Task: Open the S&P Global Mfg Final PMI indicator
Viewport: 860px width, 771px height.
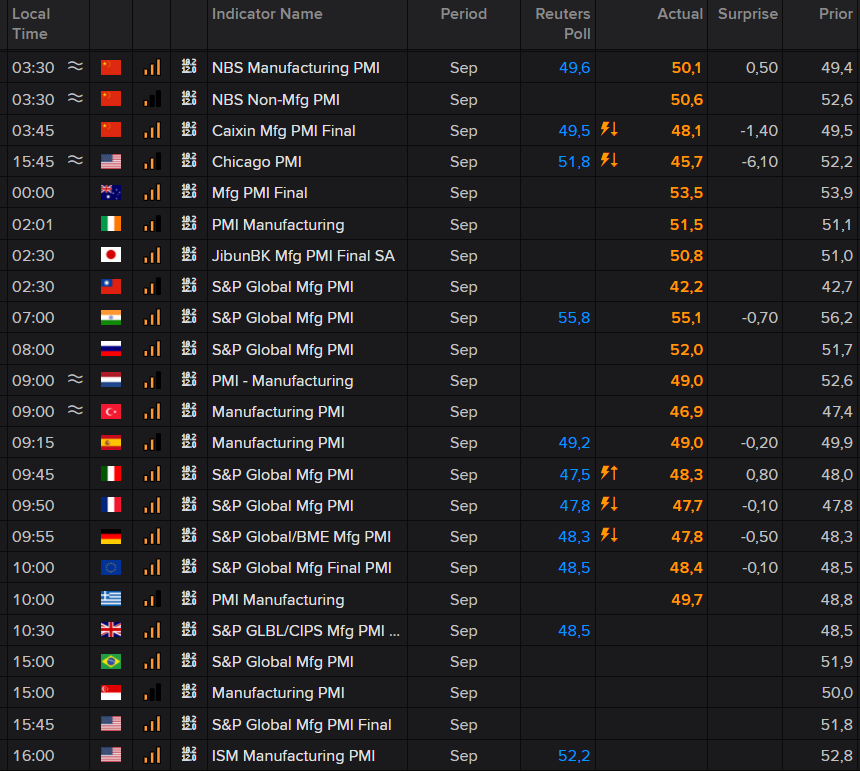Action: (302, 568)
